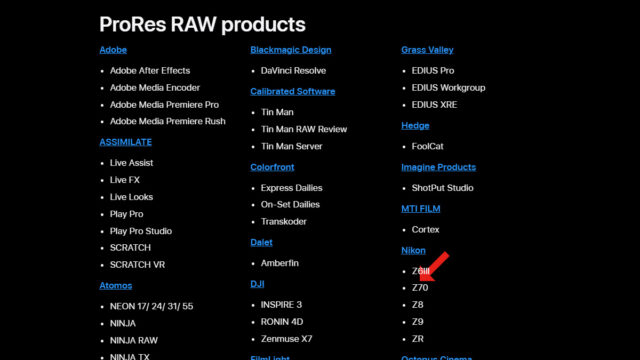The image size is (640, 360).
Task: Select the DaVinci Resolve item
Action: tap(293, 71)
